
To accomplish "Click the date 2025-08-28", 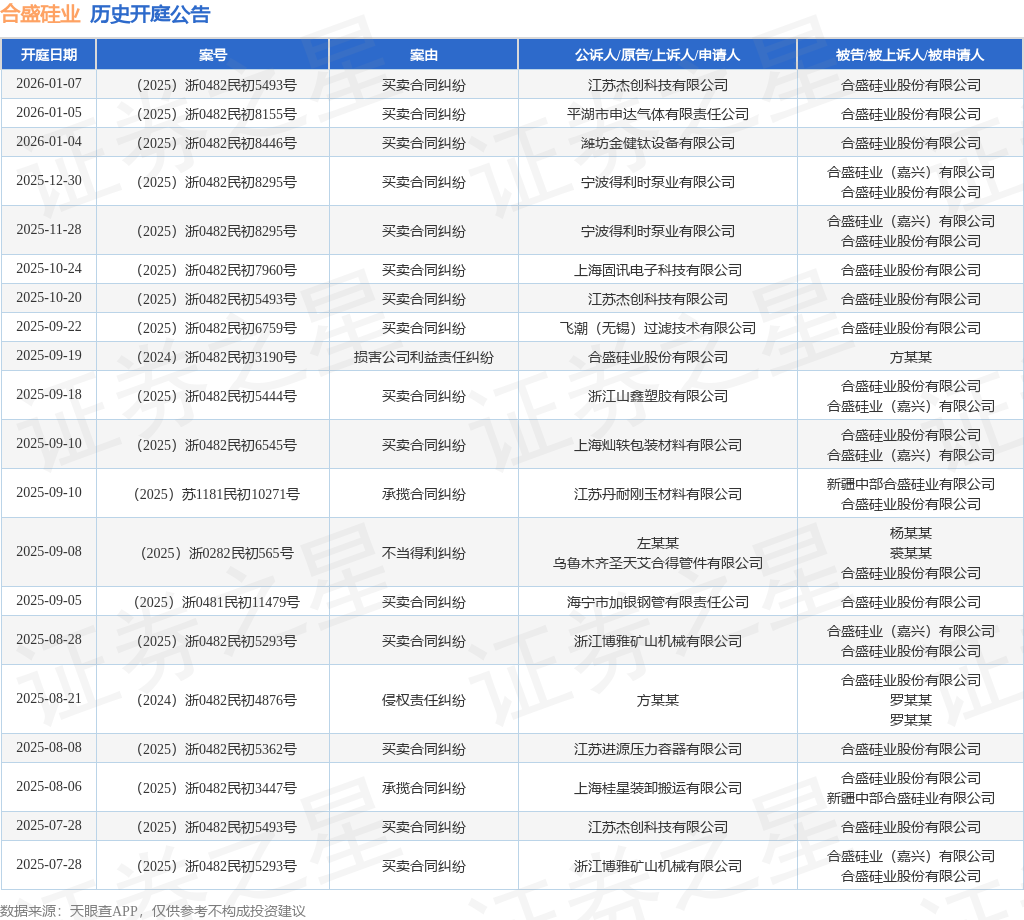I will pos(49,639).
